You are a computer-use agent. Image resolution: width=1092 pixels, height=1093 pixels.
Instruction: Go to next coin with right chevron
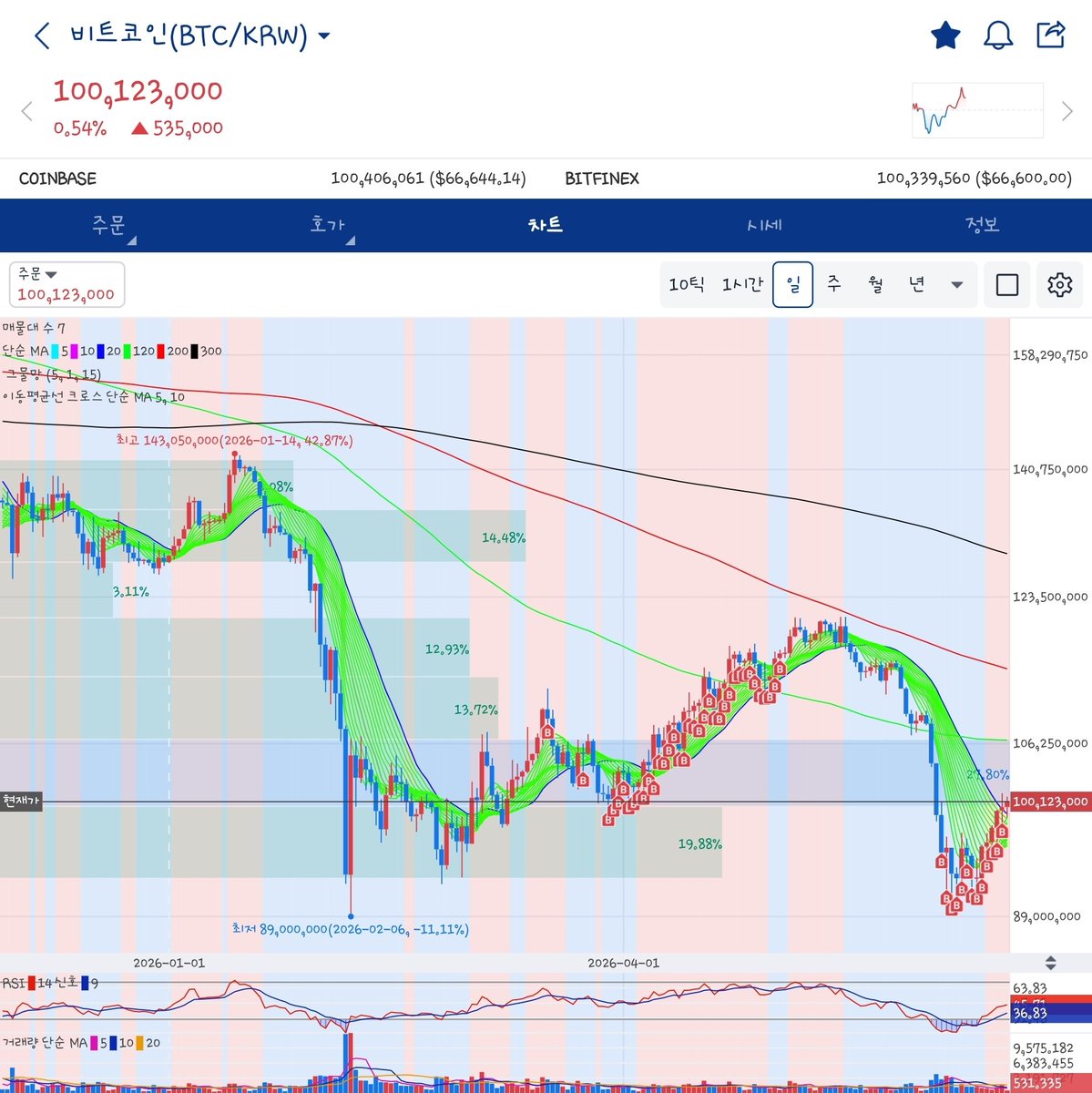1066,111
